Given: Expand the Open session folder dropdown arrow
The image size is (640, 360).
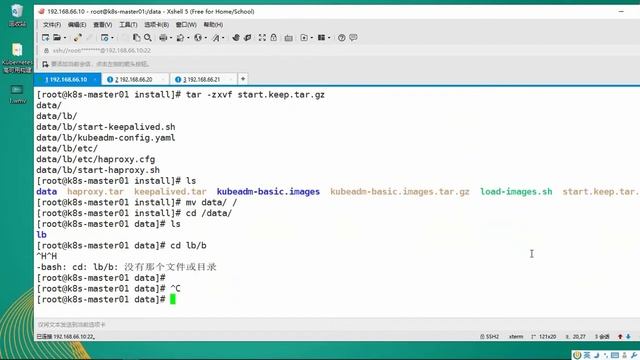Looking at the screenshot, I should click(65, 38).
